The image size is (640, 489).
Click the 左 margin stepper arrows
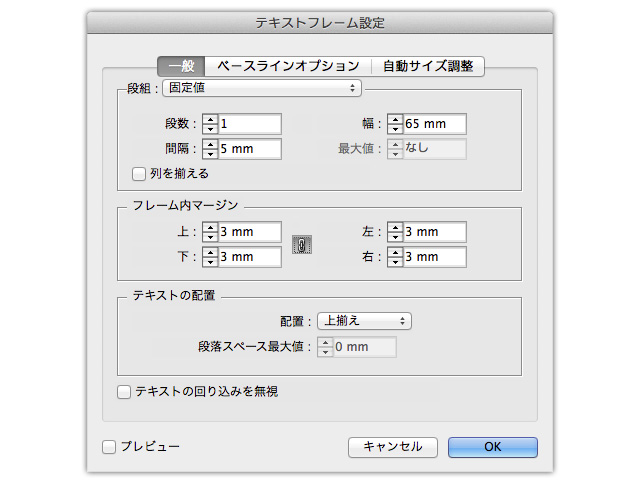(396, 232)
